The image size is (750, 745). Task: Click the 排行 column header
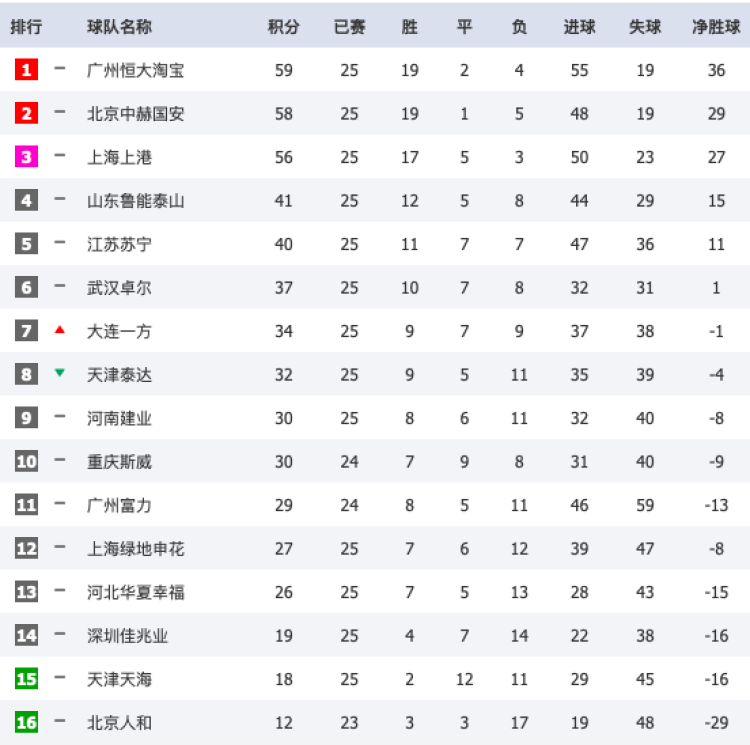pyautogui.click(x=26, y=27)
